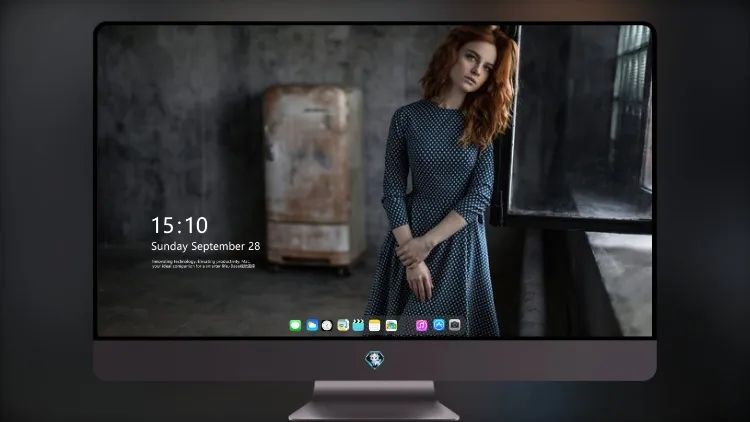The width and height of the screenshot is (750, 422).
Task: Launch the pink iTunes music app
Action: click(x=421, y=325)
